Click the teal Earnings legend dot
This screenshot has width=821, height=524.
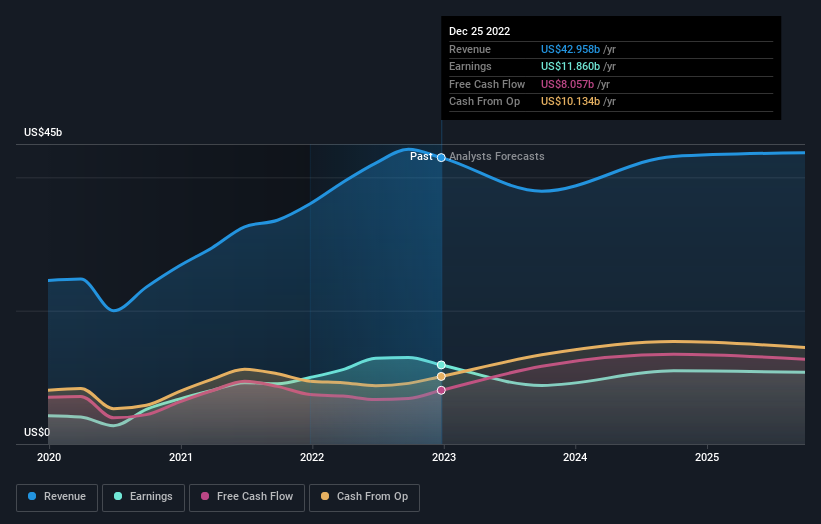[x=118, y=496]
